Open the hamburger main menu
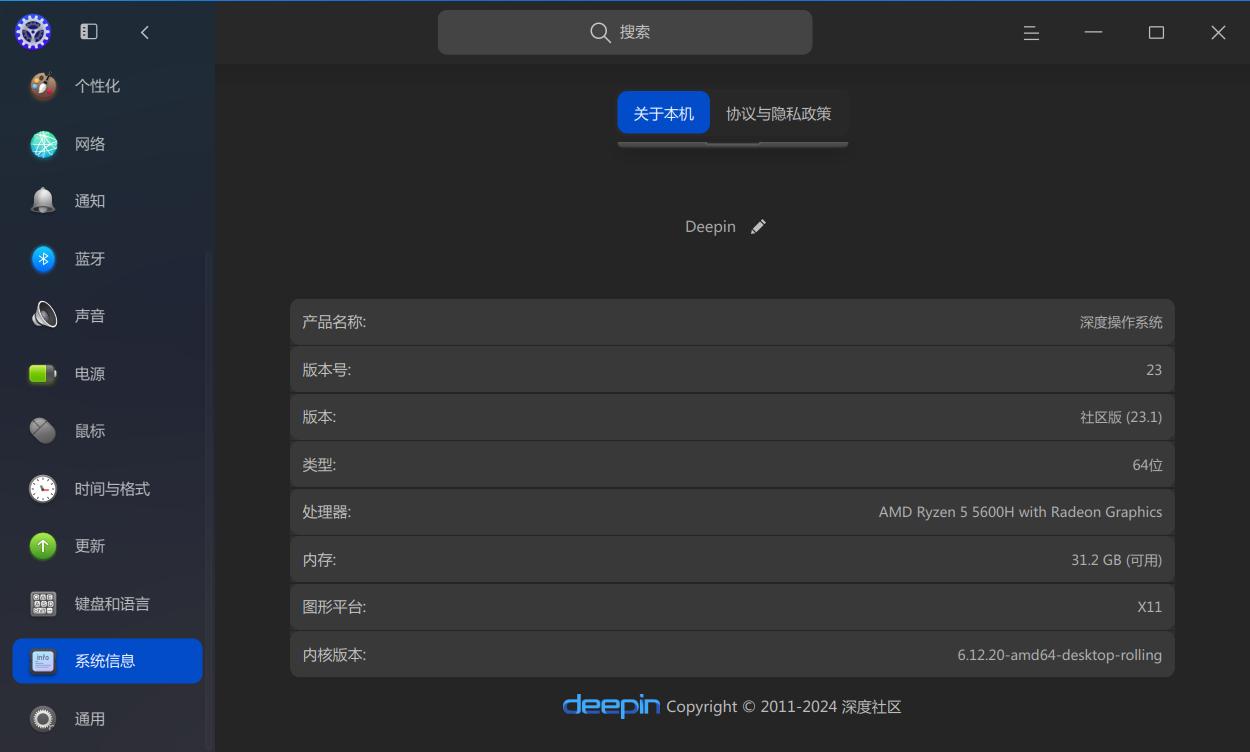This screenshot has width=1250, height=752. pos(1031,33)
